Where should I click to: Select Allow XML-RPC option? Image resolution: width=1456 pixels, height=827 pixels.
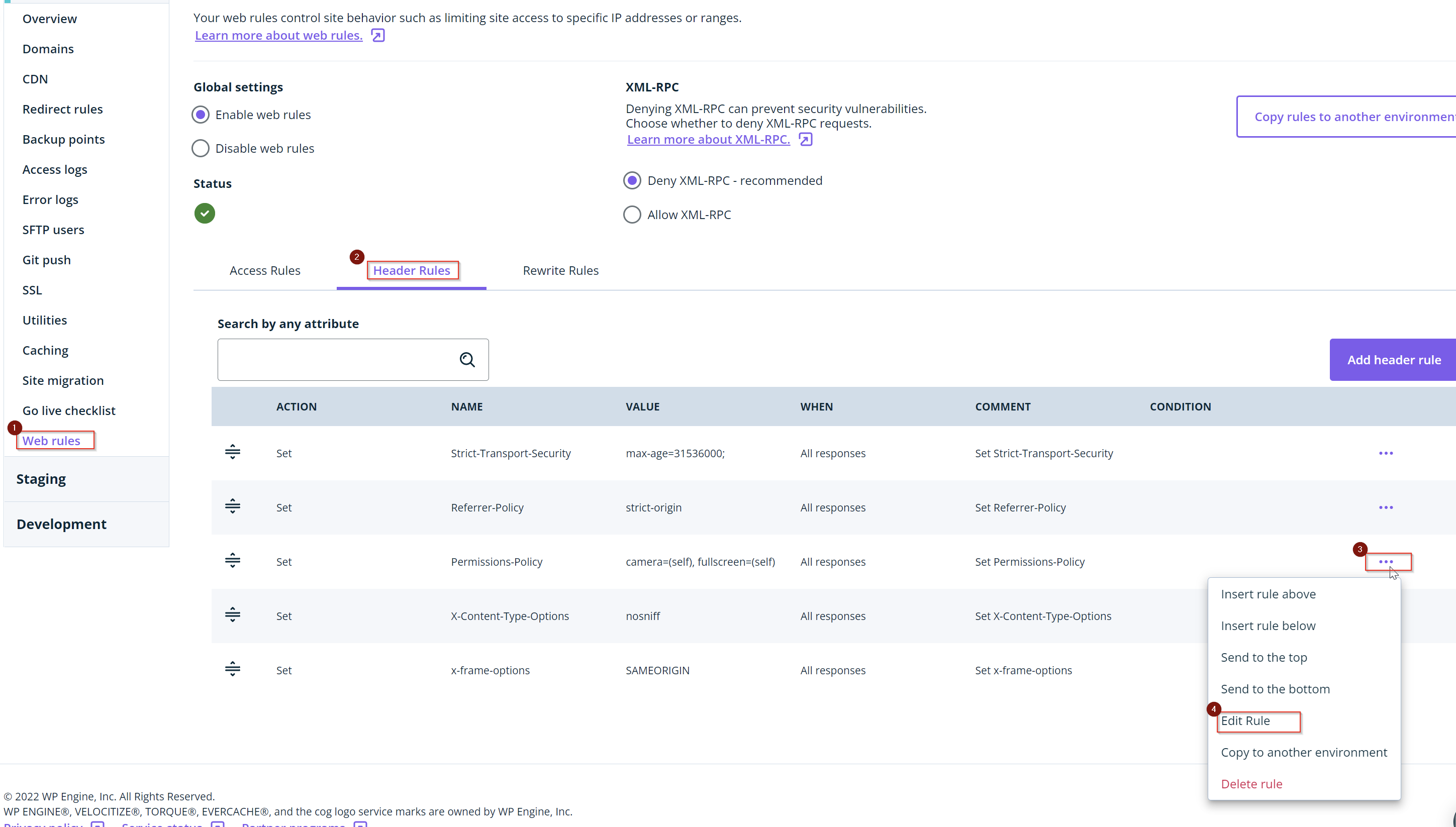point(632,215)
